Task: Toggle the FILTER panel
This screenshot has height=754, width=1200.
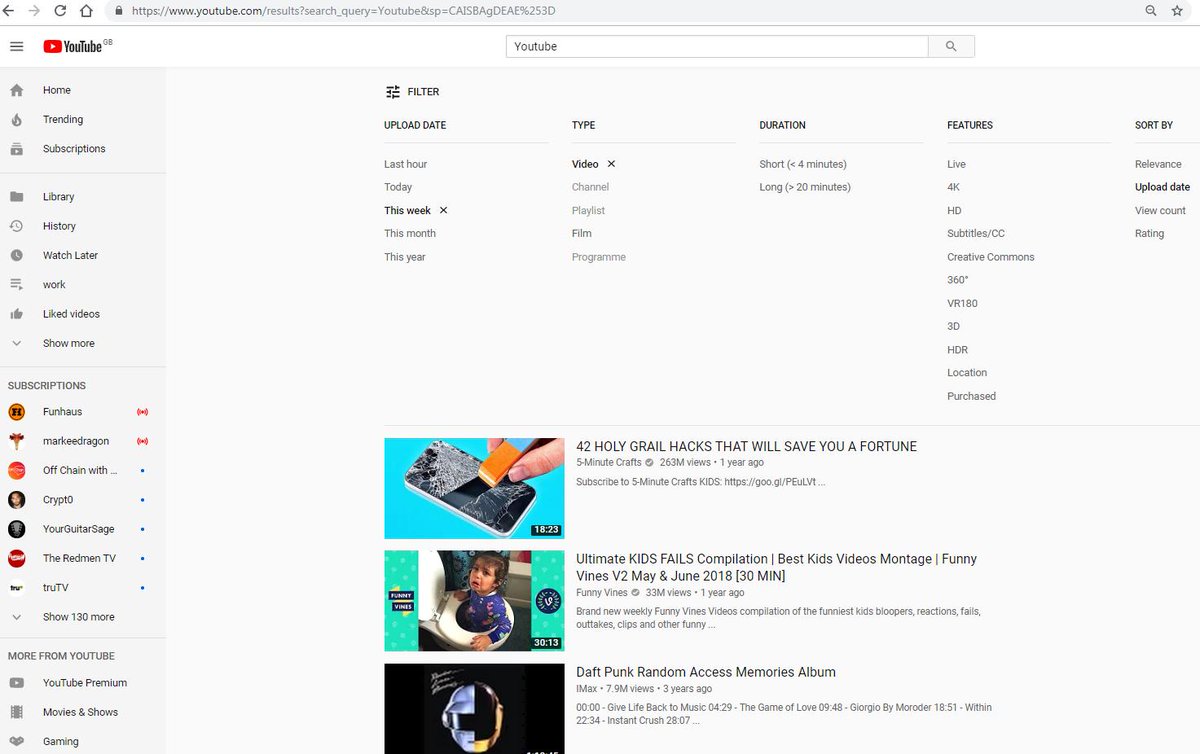Action: [x=412, y=92]
